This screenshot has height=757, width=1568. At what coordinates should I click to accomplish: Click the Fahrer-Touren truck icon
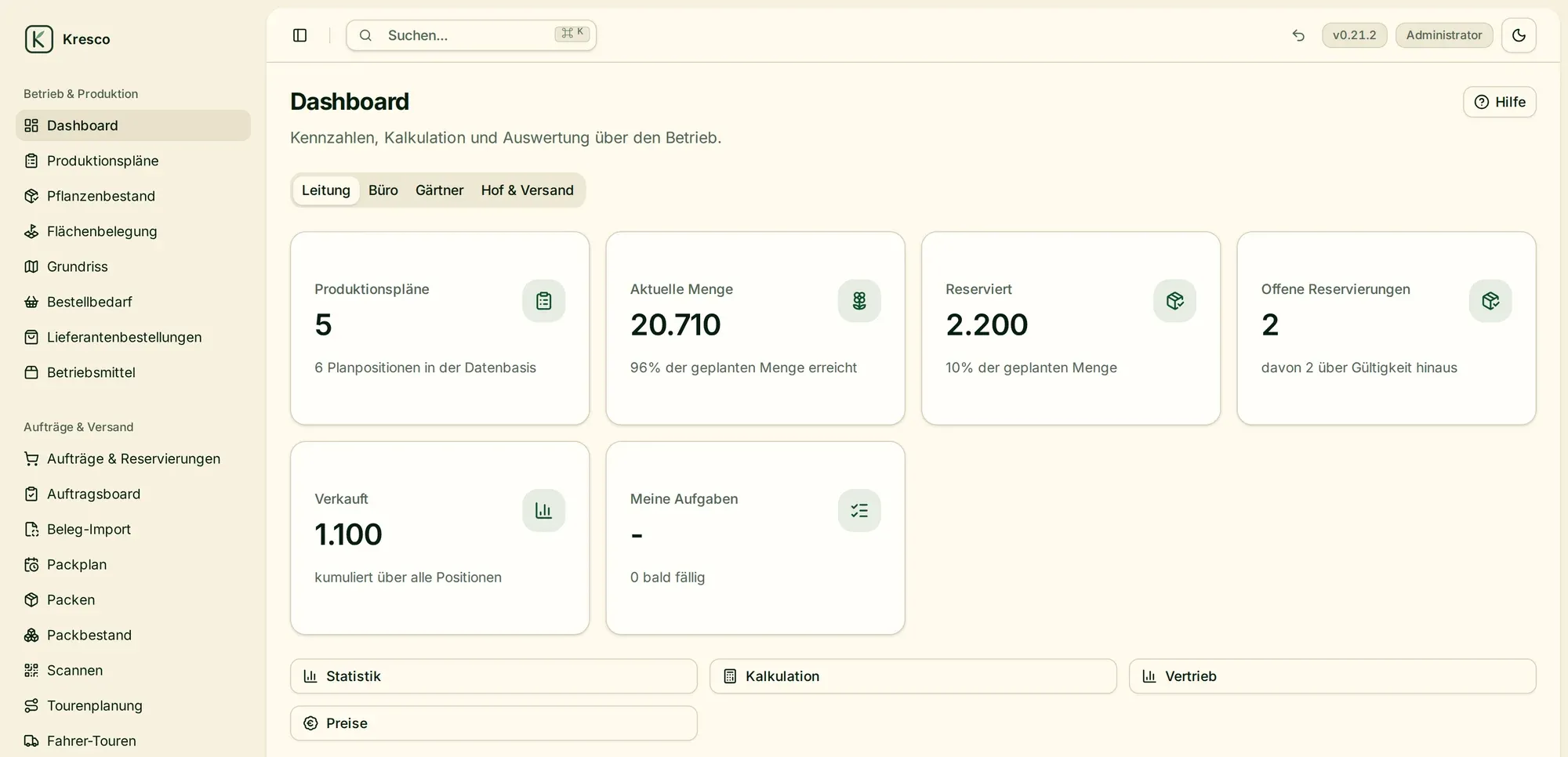[x=31, y=741]
